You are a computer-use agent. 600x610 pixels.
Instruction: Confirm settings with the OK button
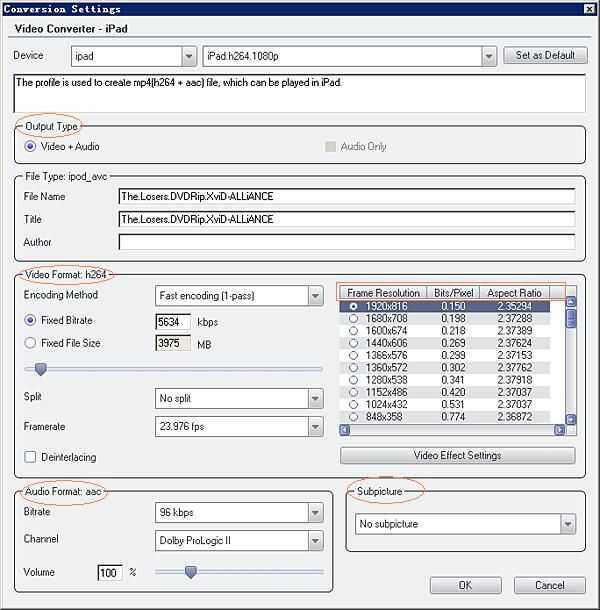(x=465, y=585)
